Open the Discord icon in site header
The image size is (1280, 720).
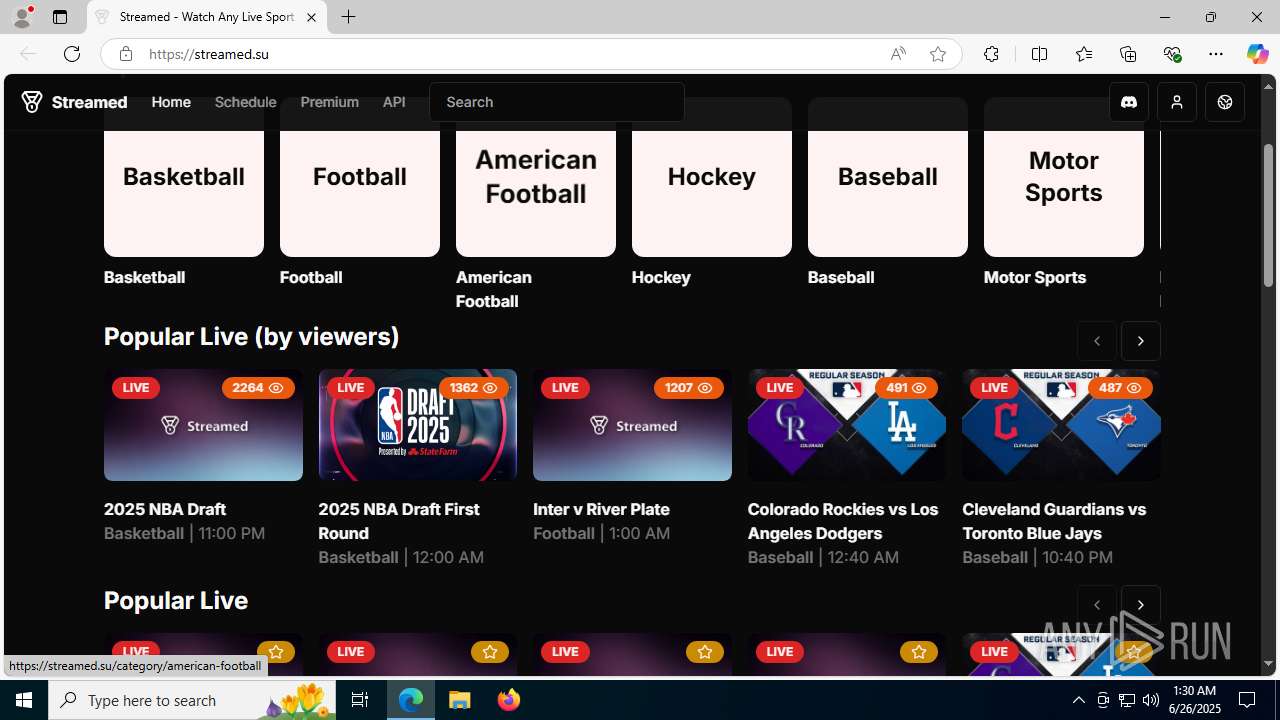(1129, 102)
